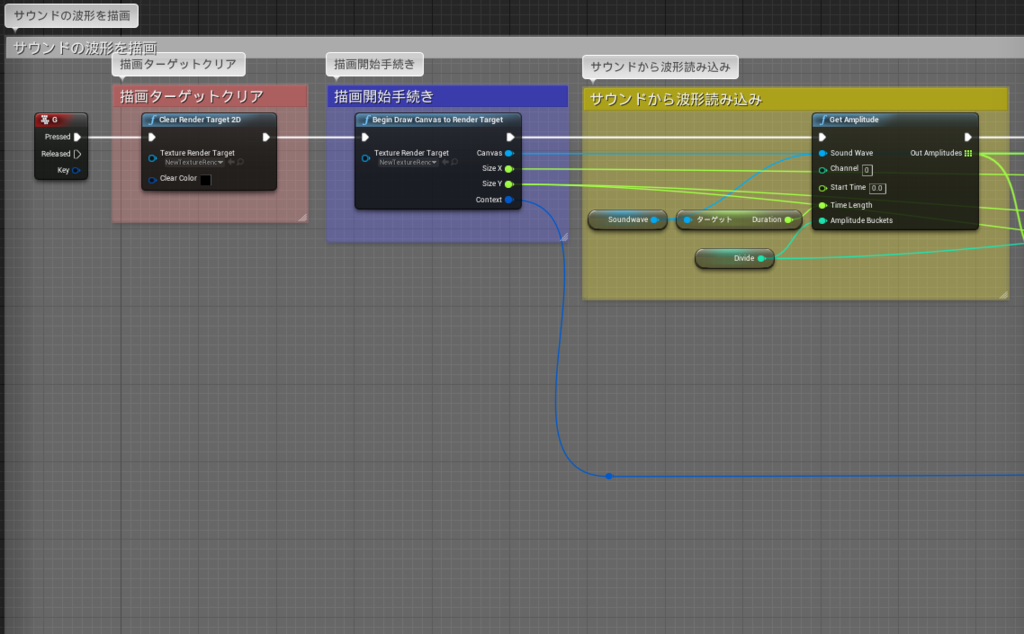
Task: Click the Context output pin
Action: [509, 200]
